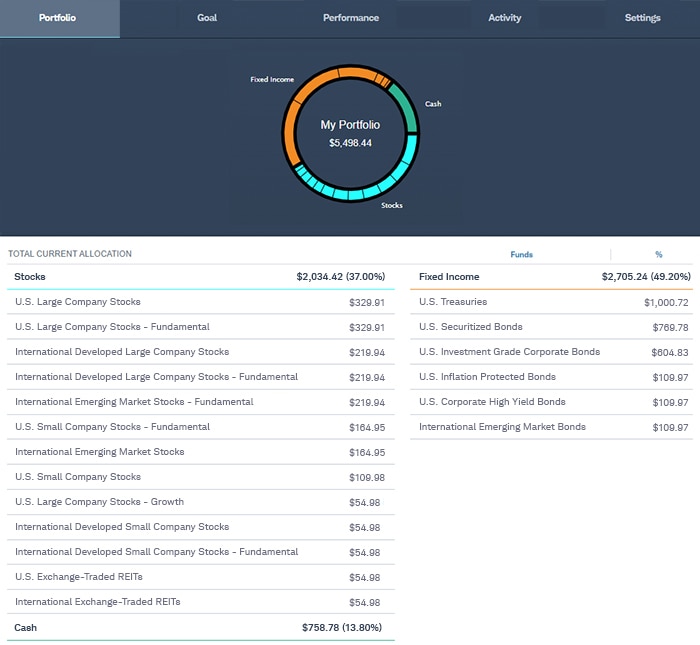Click U.S. Large Company Stocks row
The height and width of the screenshot is (645, 700).
200,302
